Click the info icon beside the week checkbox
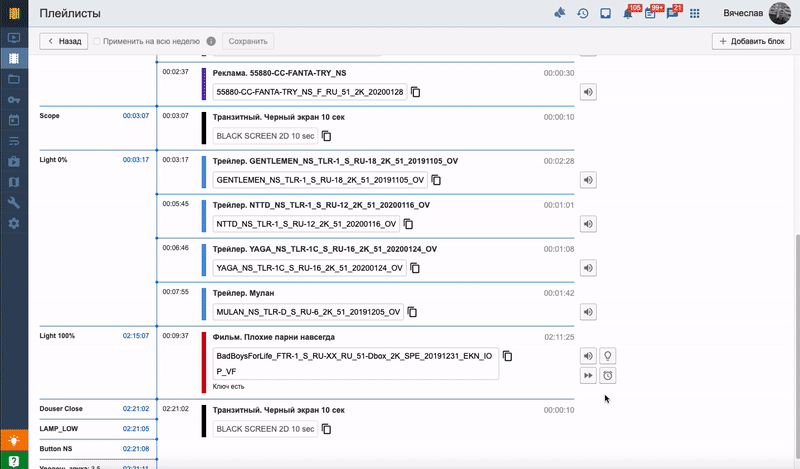 click(211, 41)
